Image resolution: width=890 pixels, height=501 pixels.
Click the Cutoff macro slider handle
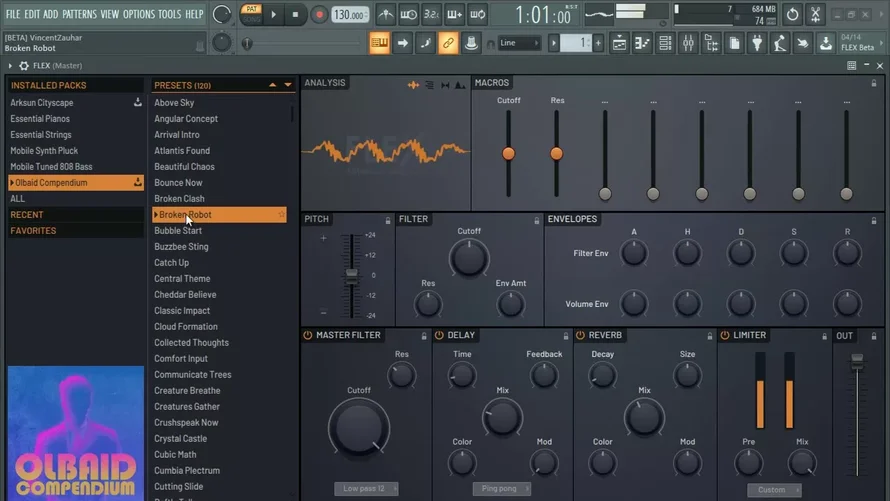pyautogui.click(x=509, y=153)
